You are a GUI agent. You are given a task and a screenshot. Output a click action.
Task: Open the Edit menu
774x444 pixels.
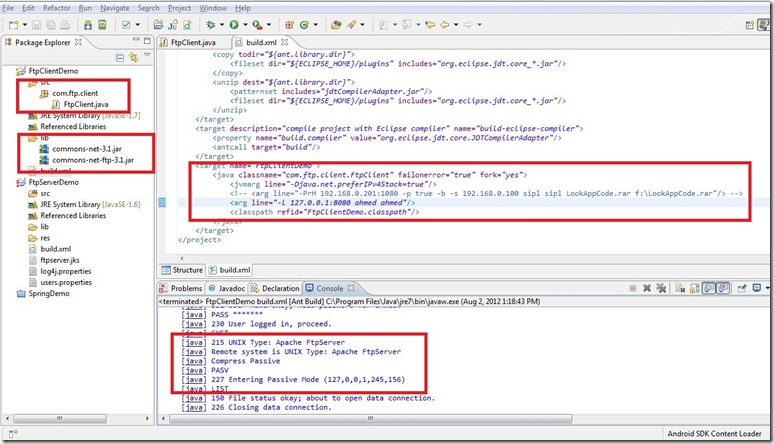(x=29, y=8)
